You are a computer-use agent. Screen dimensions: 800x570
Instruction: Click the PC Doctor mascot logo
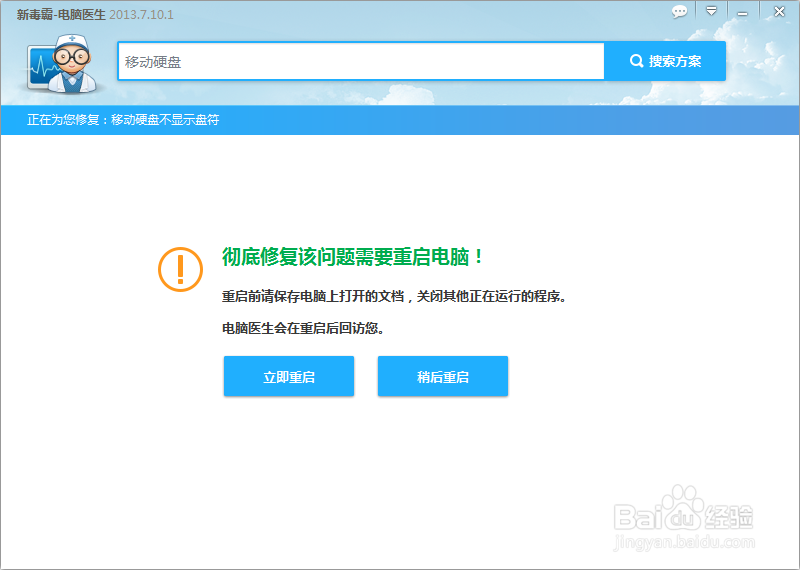(62, 64)
